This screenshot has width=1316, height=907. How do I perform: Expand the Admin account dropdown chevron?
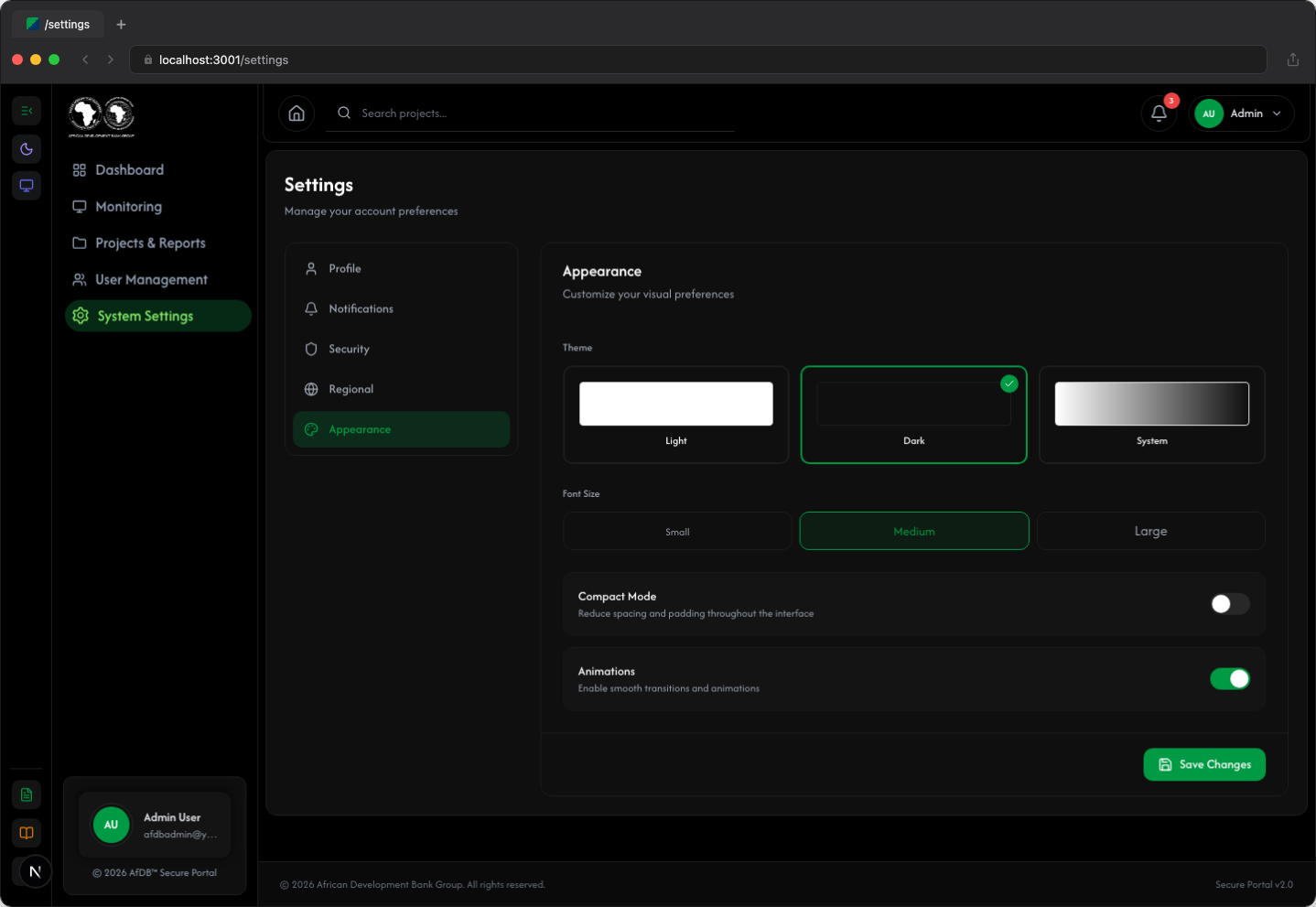(x=1277, y=113)
